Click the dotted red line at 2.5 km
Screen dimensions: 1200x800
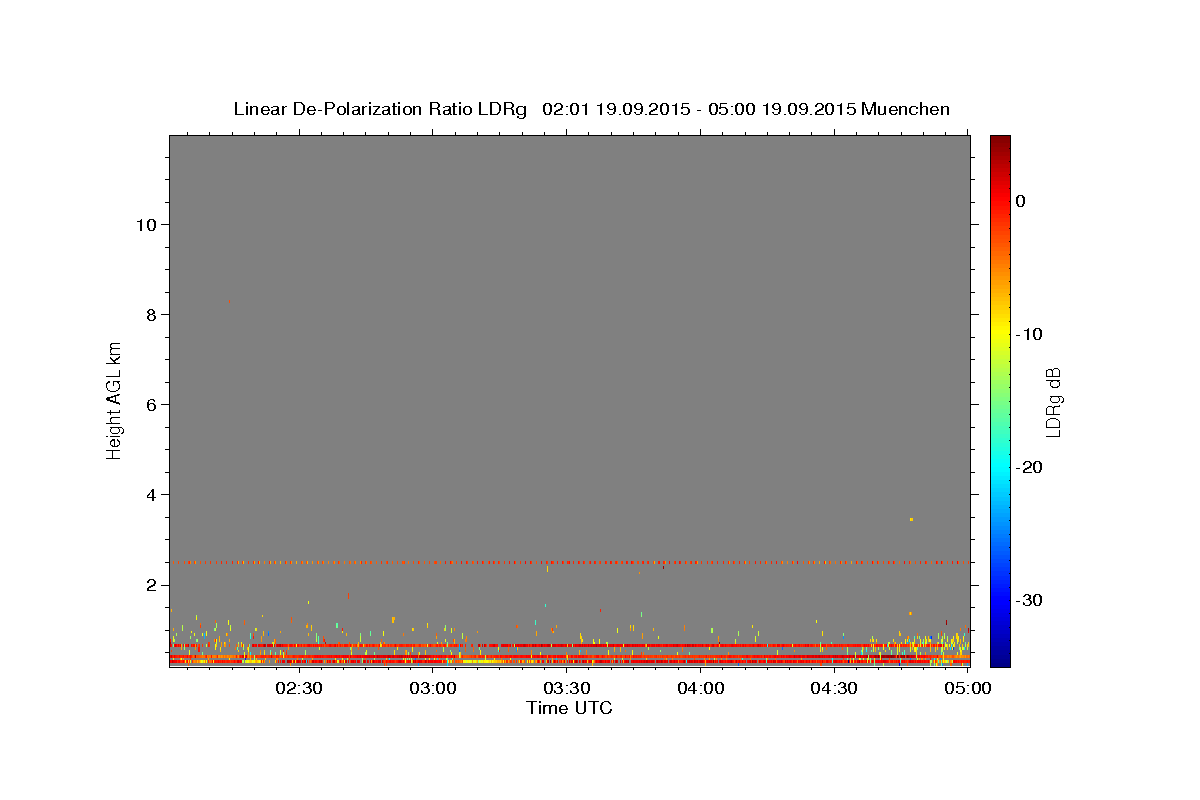[x=569, y=562]
